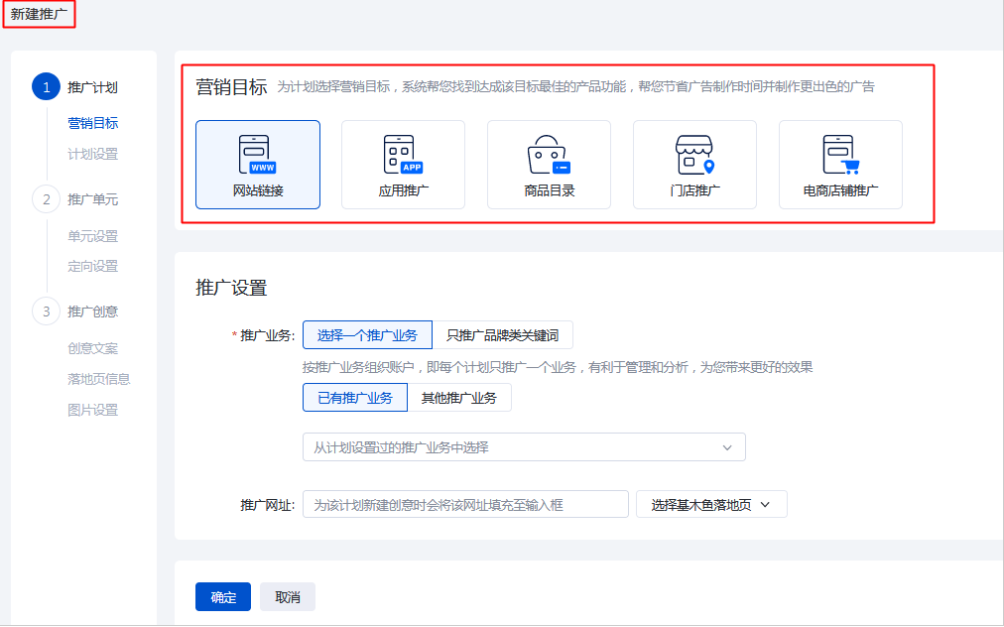Open 从计划设置过的推广业务中选择 dropdown
This screenshot has width=1004, height=627.
coord(524,447)
